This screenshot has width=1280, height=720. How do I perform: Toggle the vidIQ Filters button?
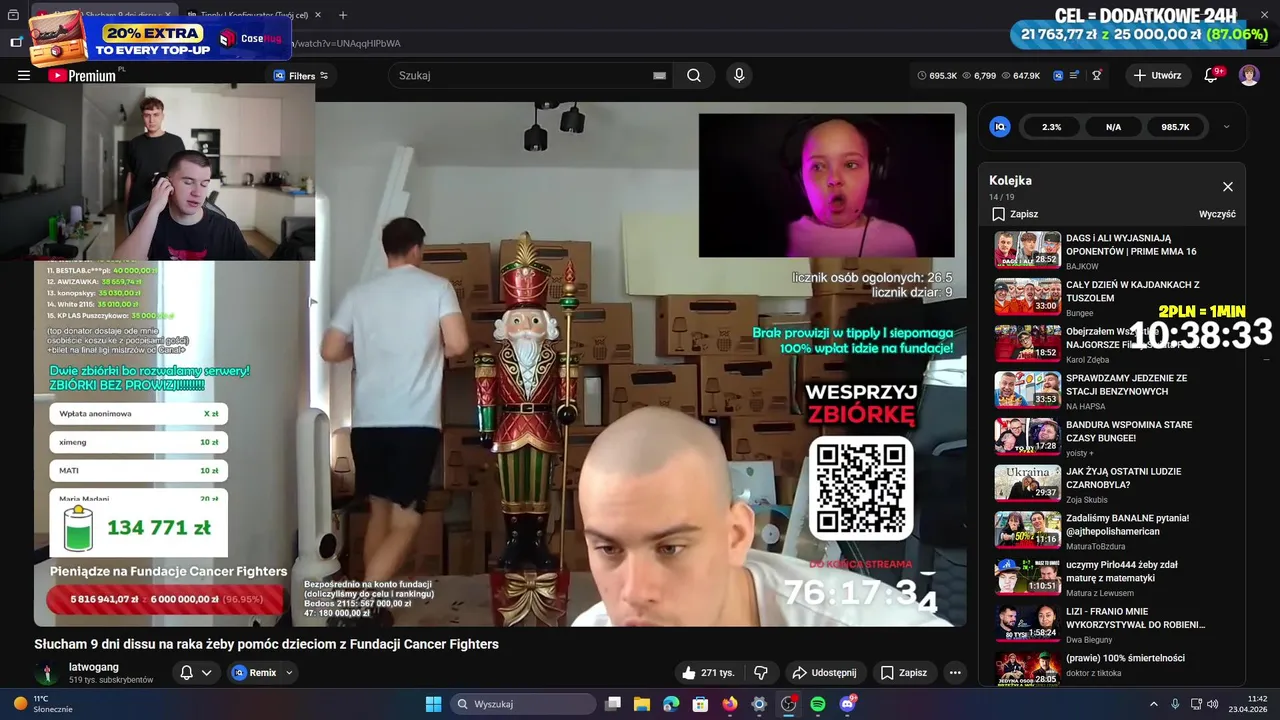[301, 76]
